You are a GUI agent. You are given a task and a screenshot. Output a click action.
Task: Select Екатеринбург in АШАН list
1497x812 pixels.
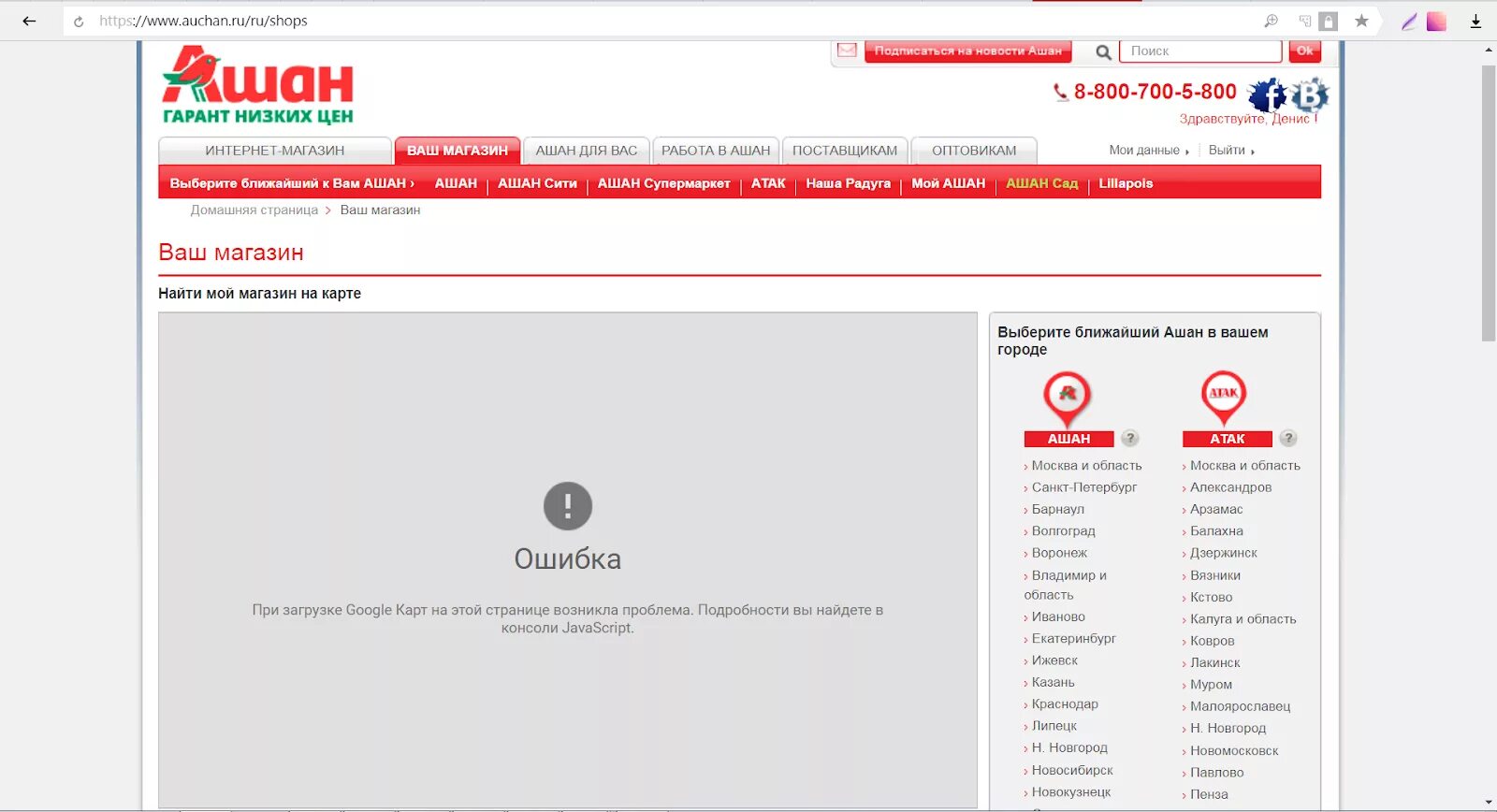click(1074, 639)
